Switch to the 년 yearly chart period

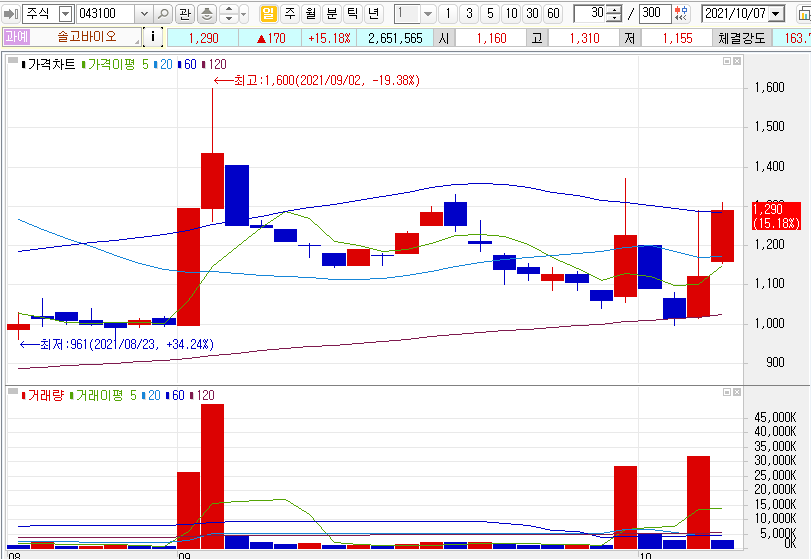coord(373,13)
